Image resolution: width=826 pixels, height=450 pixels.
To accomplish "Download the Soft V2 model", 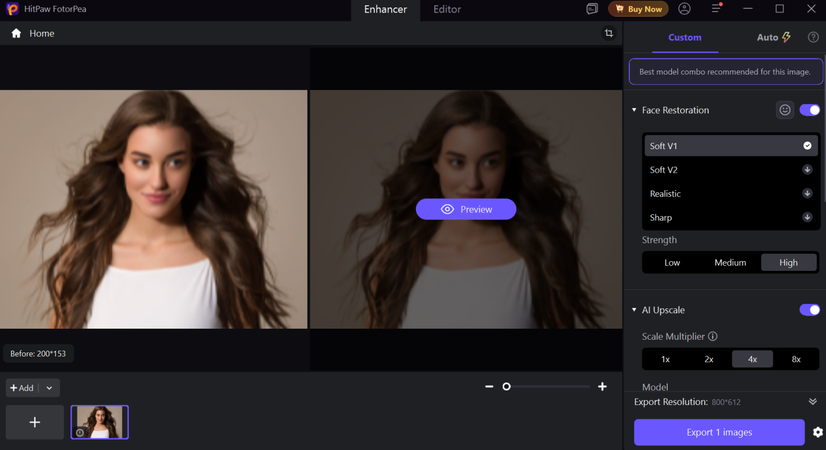I will tap(807, 170).
